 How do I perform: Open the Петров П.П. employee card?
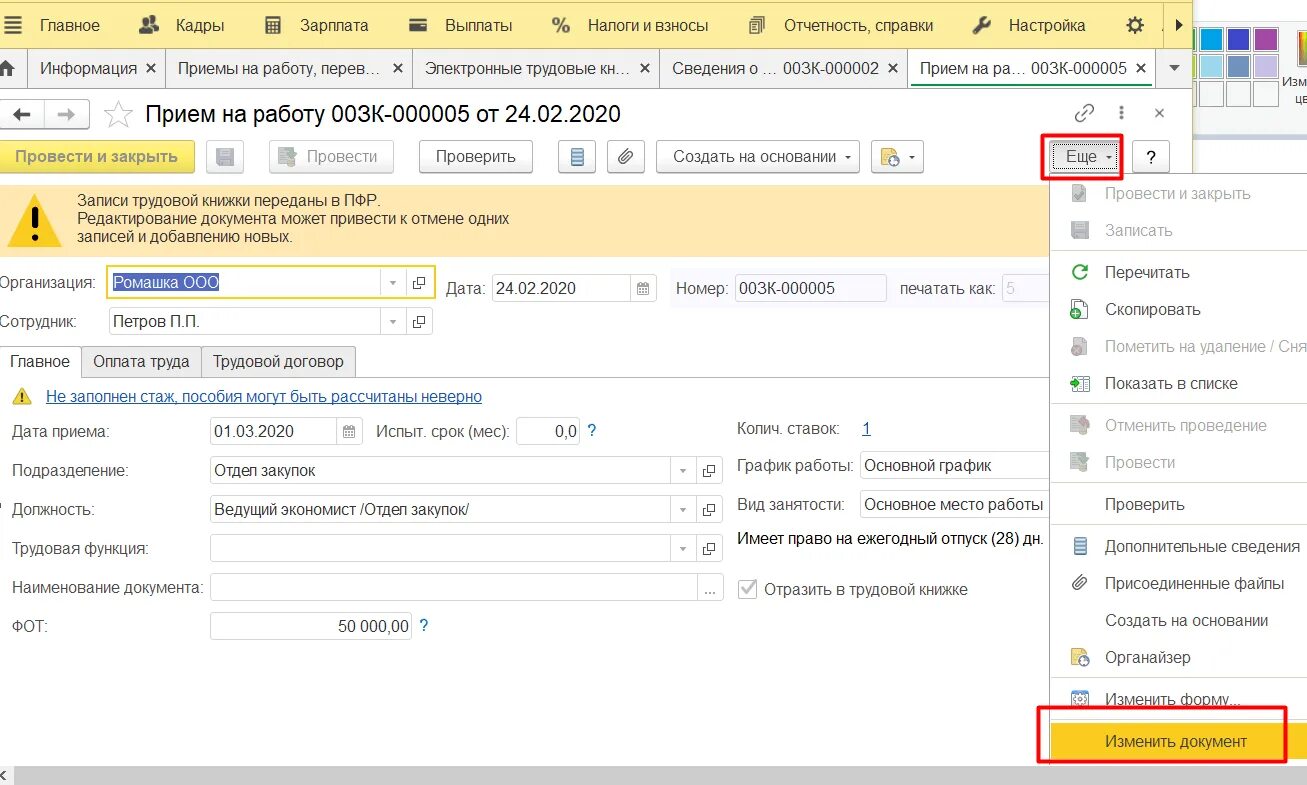(419, 322)
